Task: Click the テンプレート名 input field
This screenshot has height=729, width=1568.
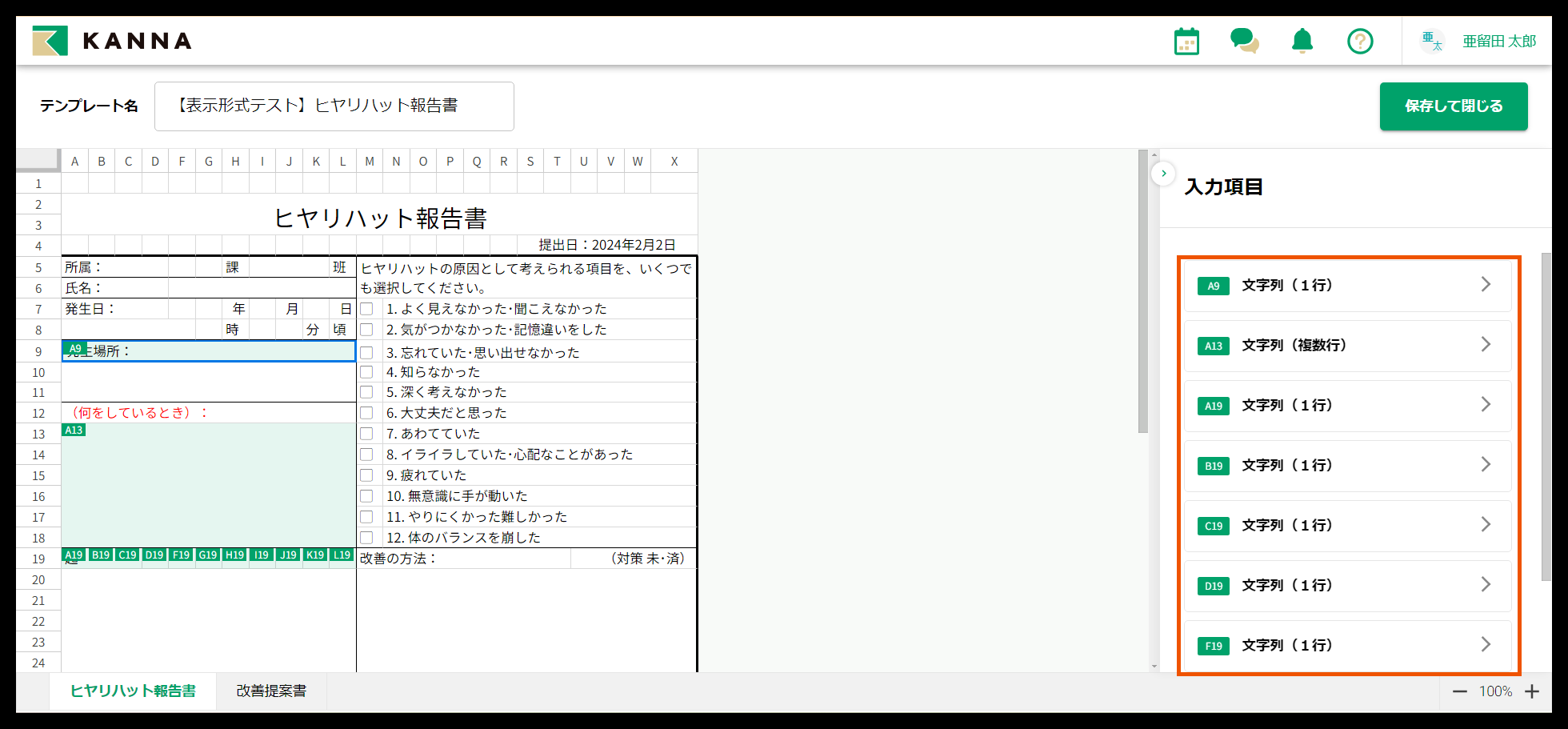Action: point(334,106)
